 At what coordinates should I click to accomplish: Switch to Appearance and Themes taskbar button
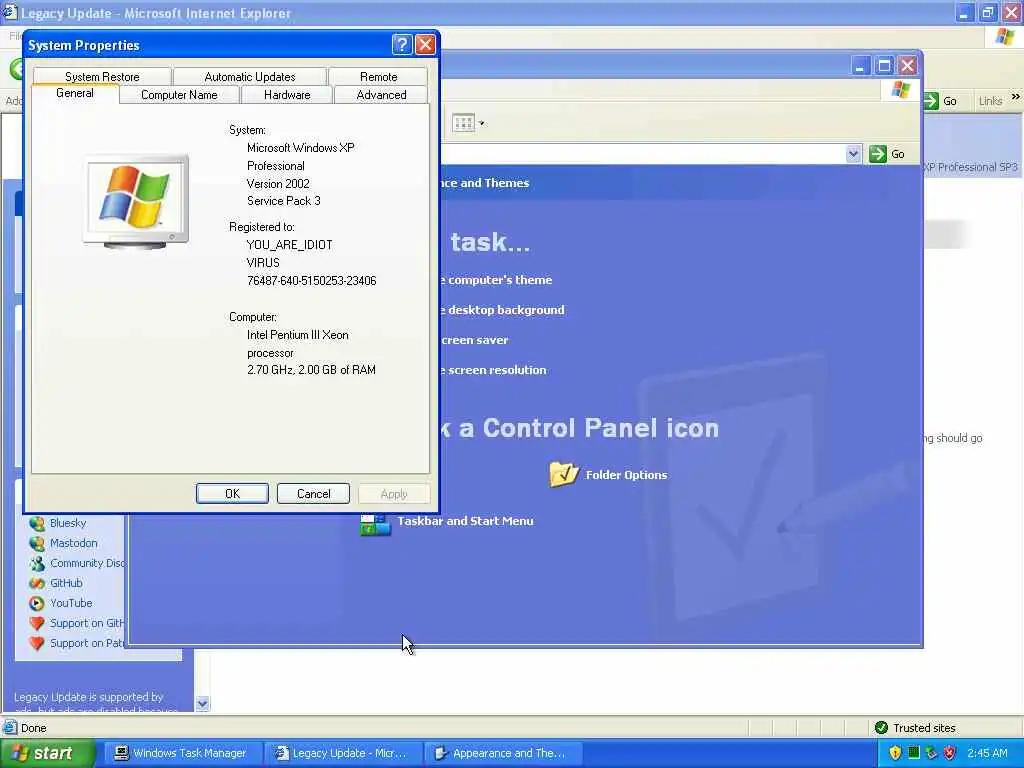coord(502,753)
